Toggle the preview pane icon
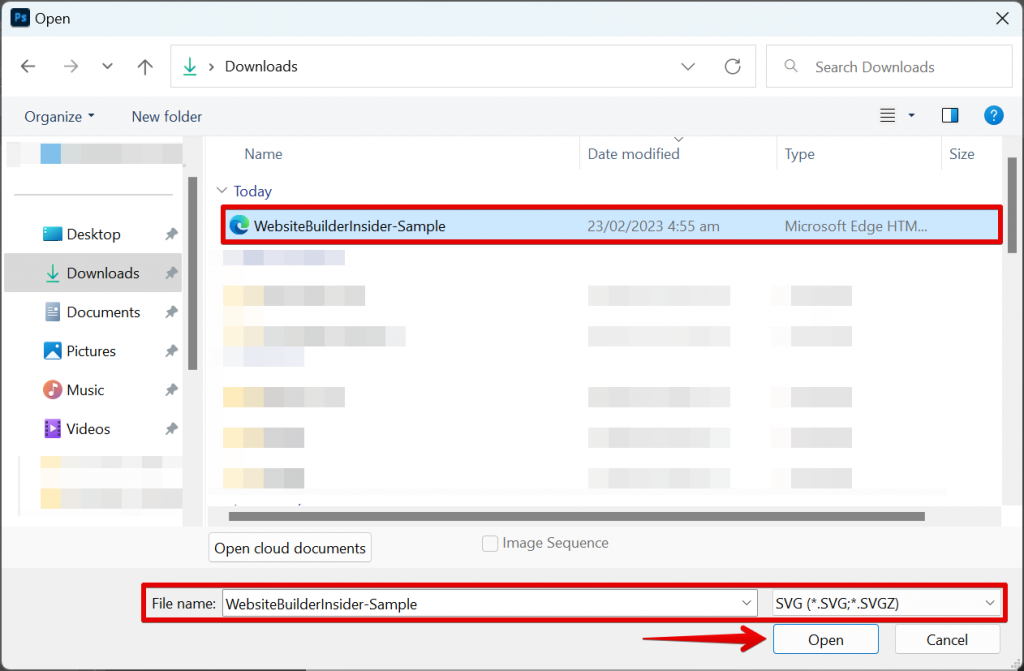 tap(950, 116)
